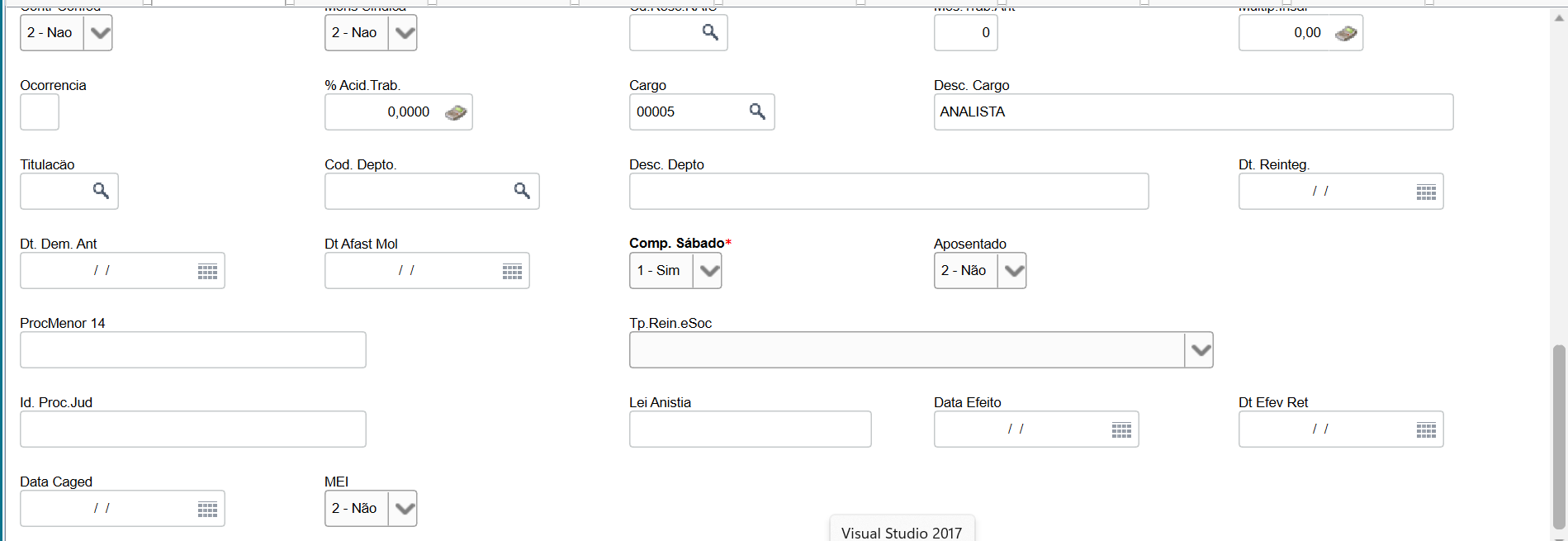Open the Data Caged calendar icon
This screenshot has width=1568, height=541.
[207, 509]
